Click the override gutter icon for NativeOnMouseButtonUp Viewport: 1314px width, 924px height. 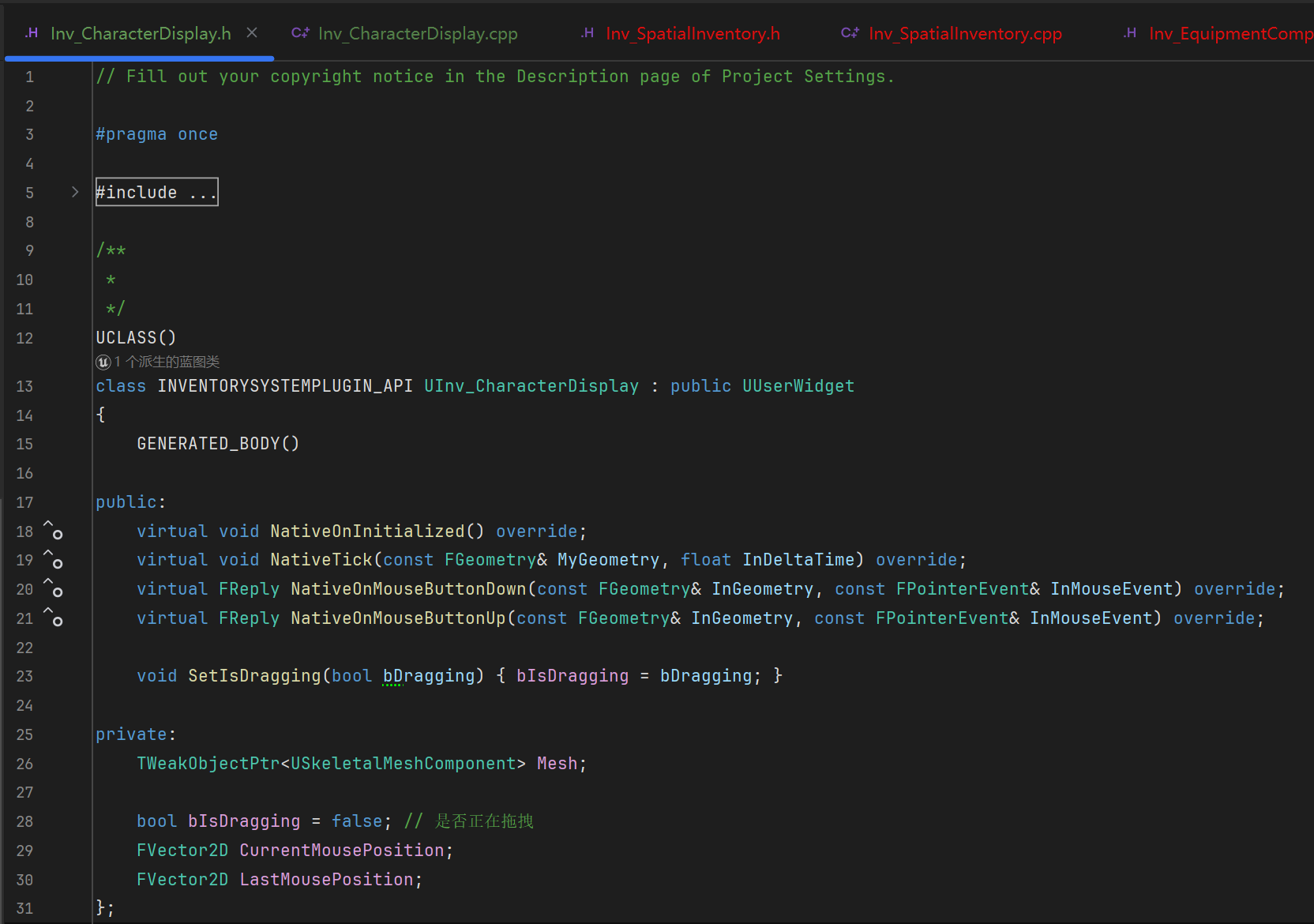(x=53, y=618)
